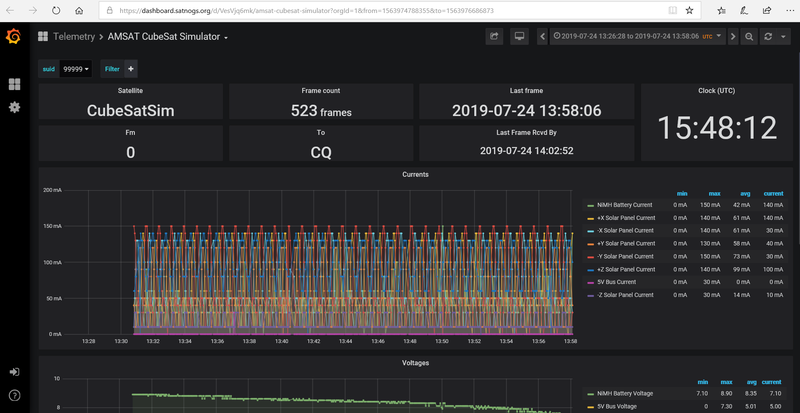Viewport: 800px width, 413px height.
Task: Shift time range backward arrow
Action: coord(543,37)
